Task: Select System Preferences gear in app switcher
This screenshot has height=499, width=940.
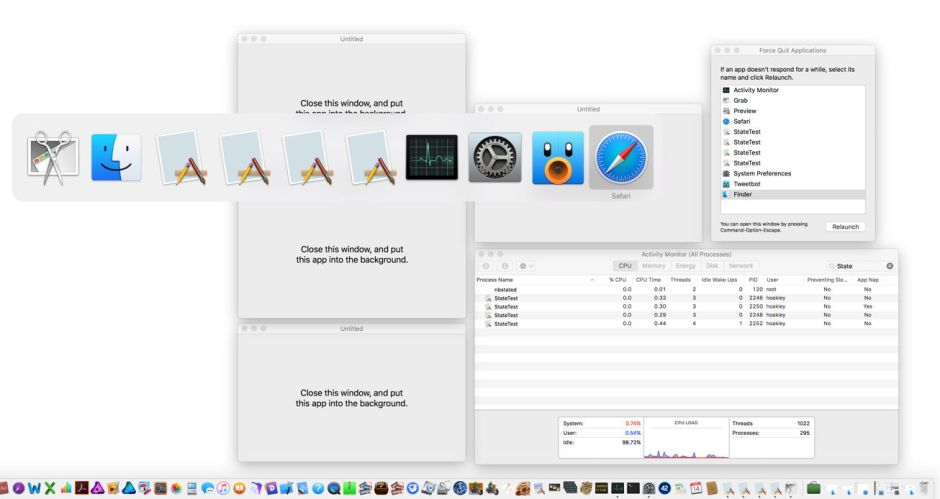Action: point(495,157)
